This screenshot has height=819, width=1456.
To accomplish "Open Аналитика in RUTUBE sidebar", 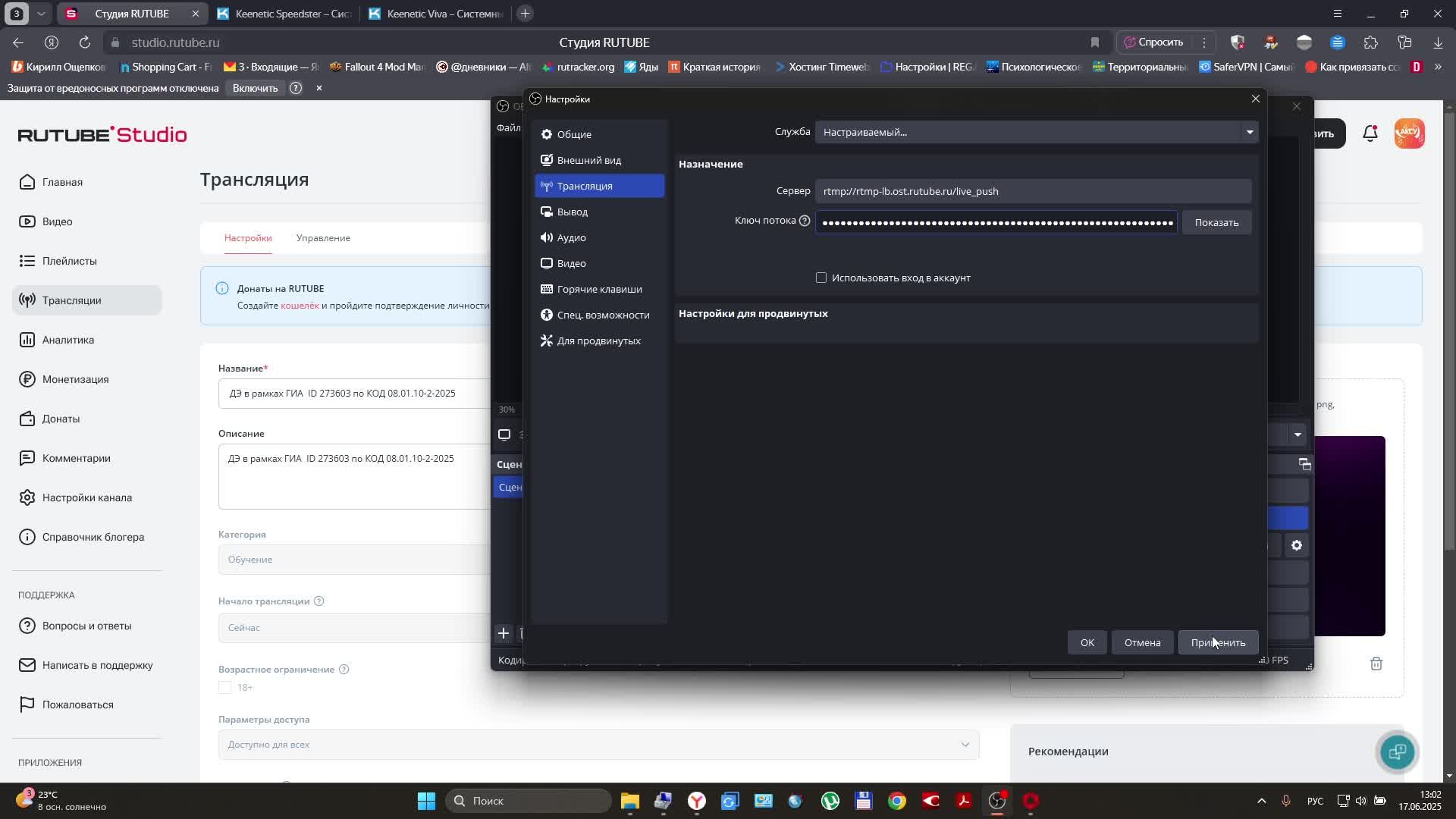I will [x=87, y=340].
